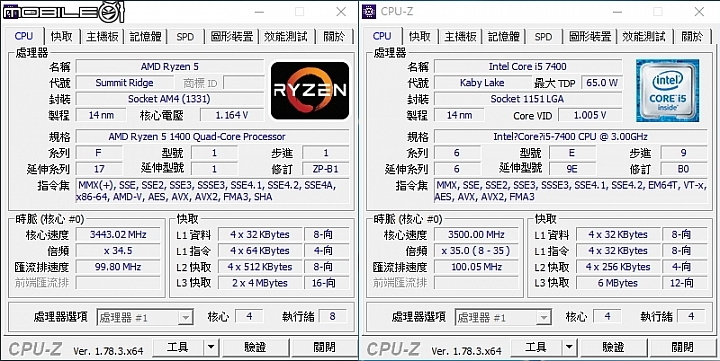
Task: Close the left window via title bar X
Action: (x=341, y=12)
